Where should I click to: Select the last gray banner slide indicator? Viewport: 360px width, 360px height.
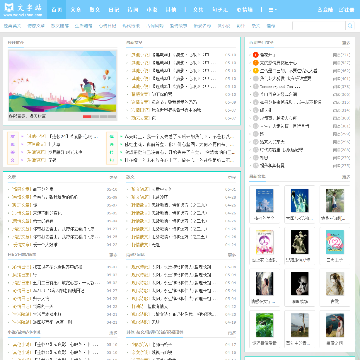[112, 116]
